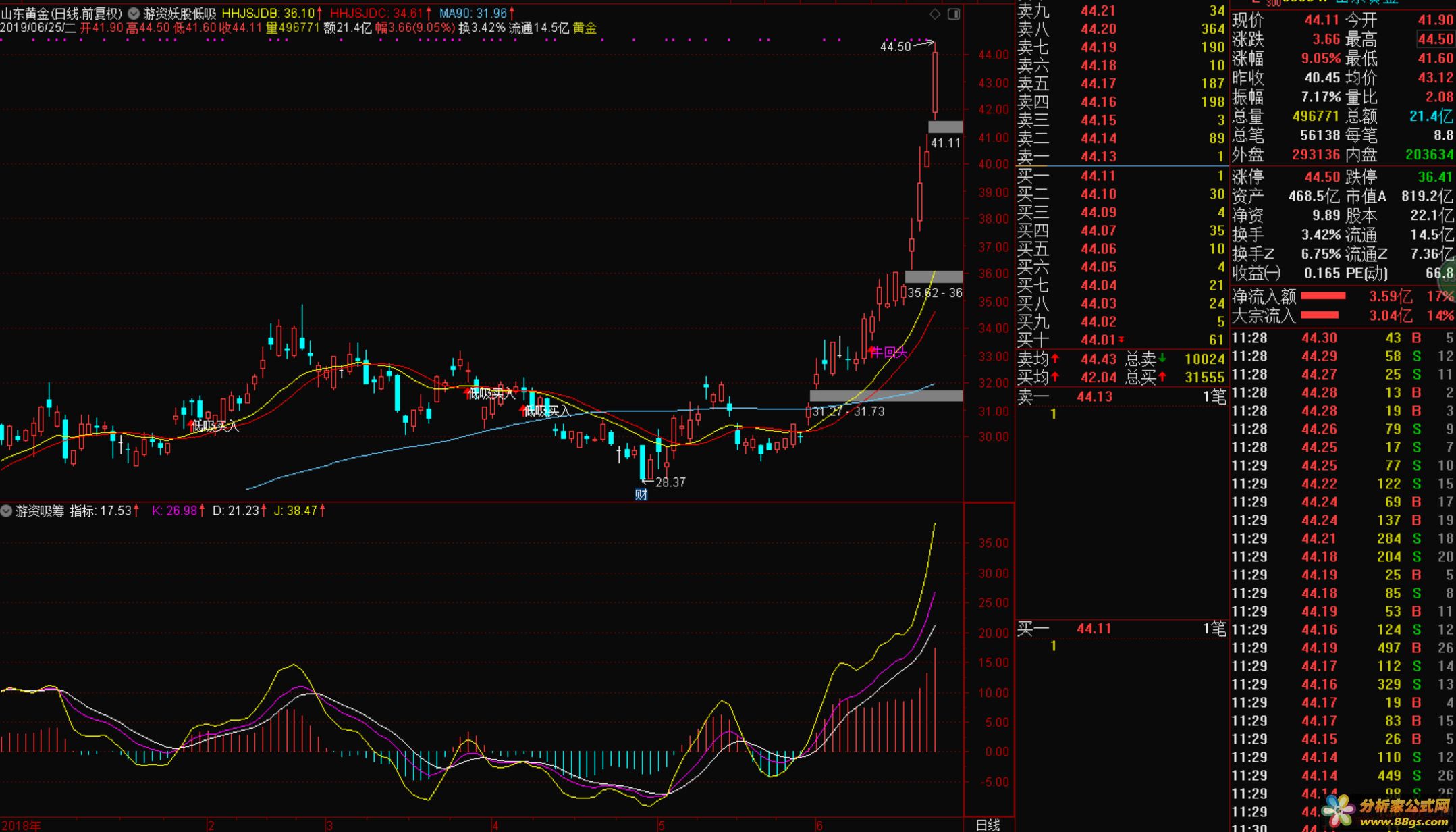Select the tick with 497 lots at 44.19
Image resolution: width=1456 pixels, height=832 pixels.
(x=1343, y=648)
